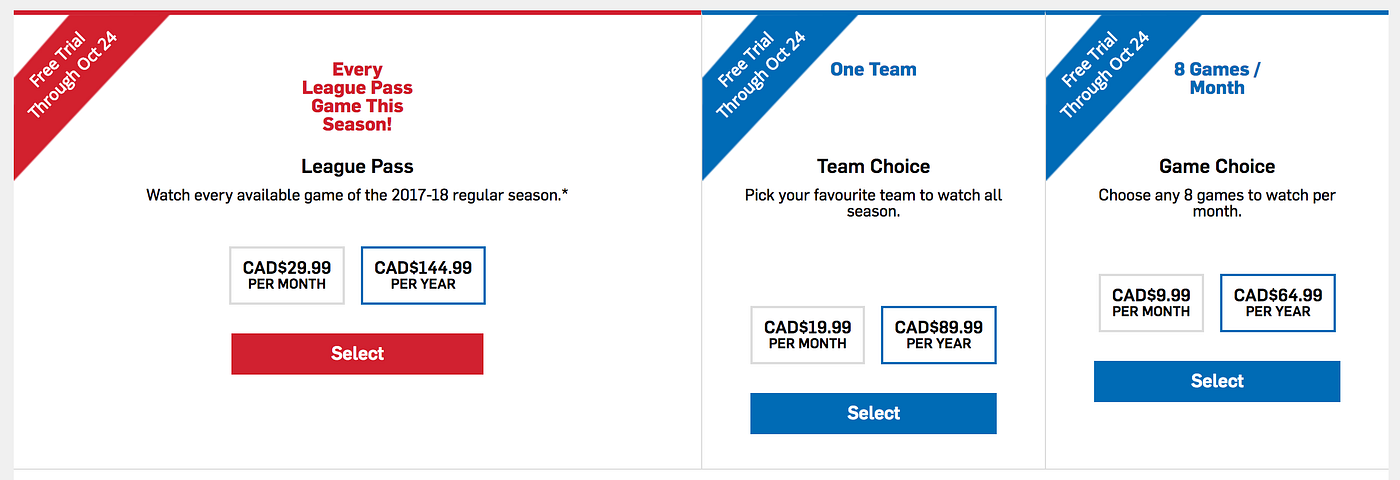The width and height of the screenshot is (1400, 480).
Task: Select the Game Choice plan button
Action: point(1217,381)
